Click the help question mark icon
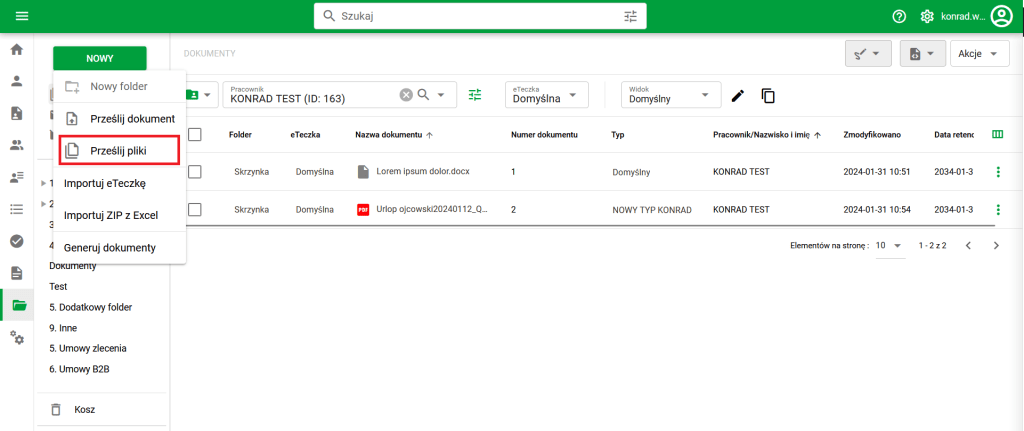The width and height of the screenshot is (1024, 431). (x=899, y=16)
